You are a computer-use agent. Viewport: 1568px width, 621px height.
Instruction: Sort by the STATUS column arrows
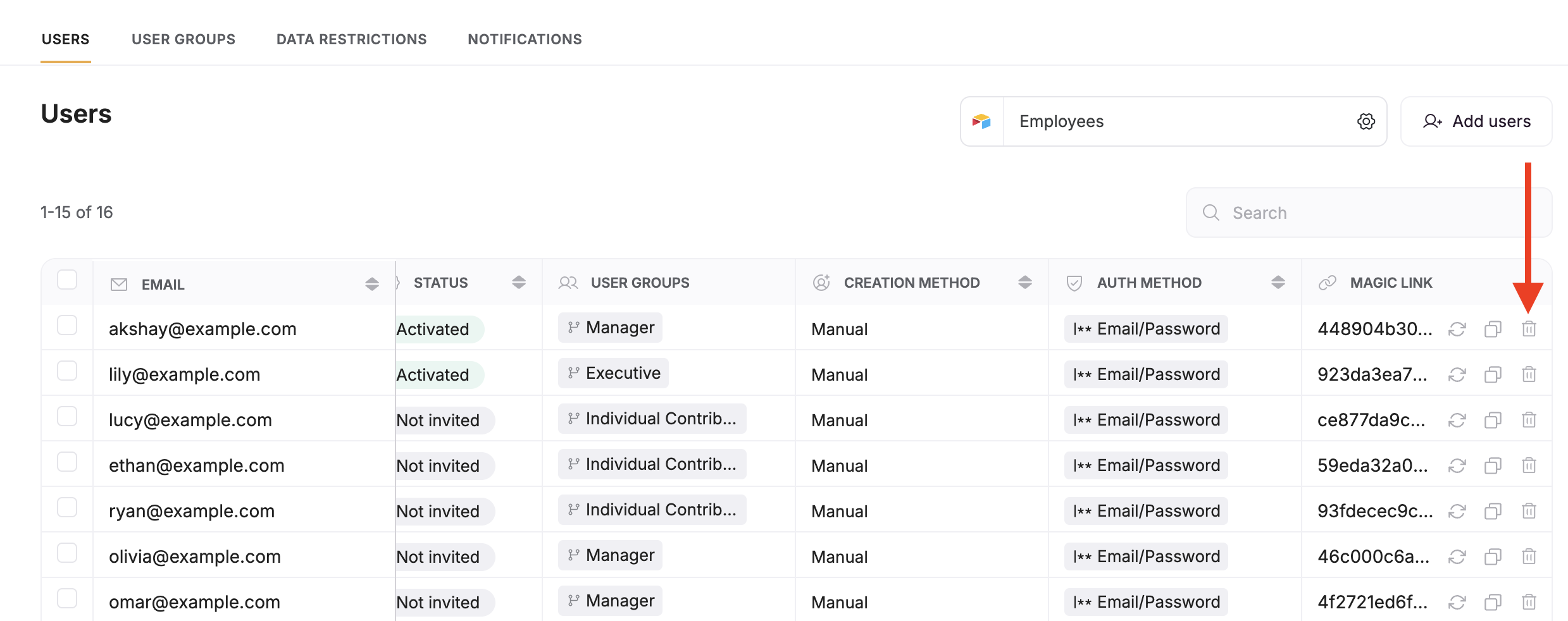click(519, 282)
